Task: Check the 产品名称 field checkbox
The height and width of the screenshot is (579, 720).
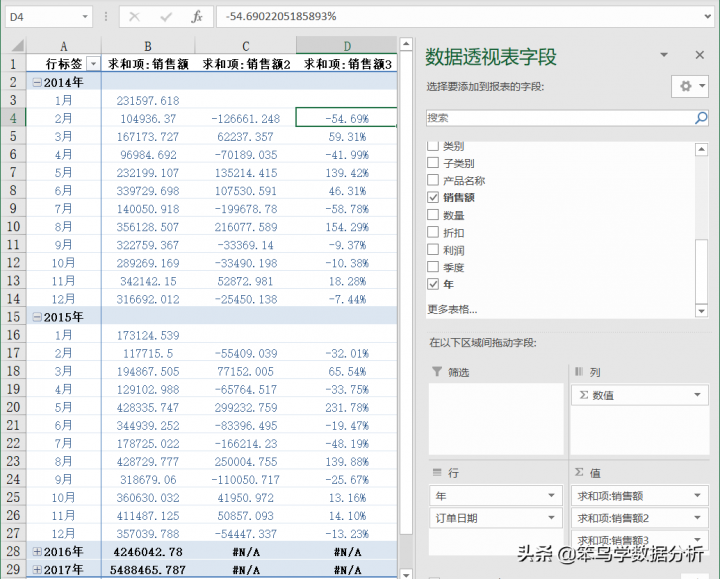Action: [x=433, y=180]
